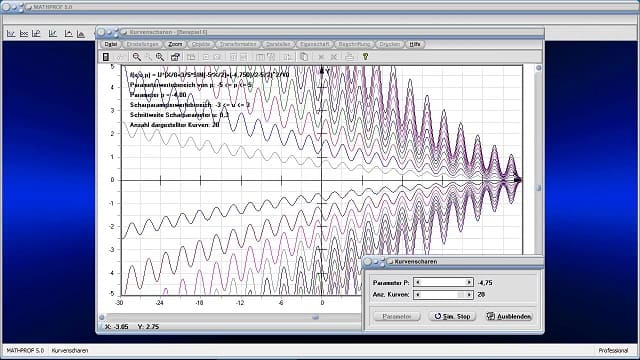
Task: Click the zoom out magnifier icon
Action: click(x=136, y=57)
